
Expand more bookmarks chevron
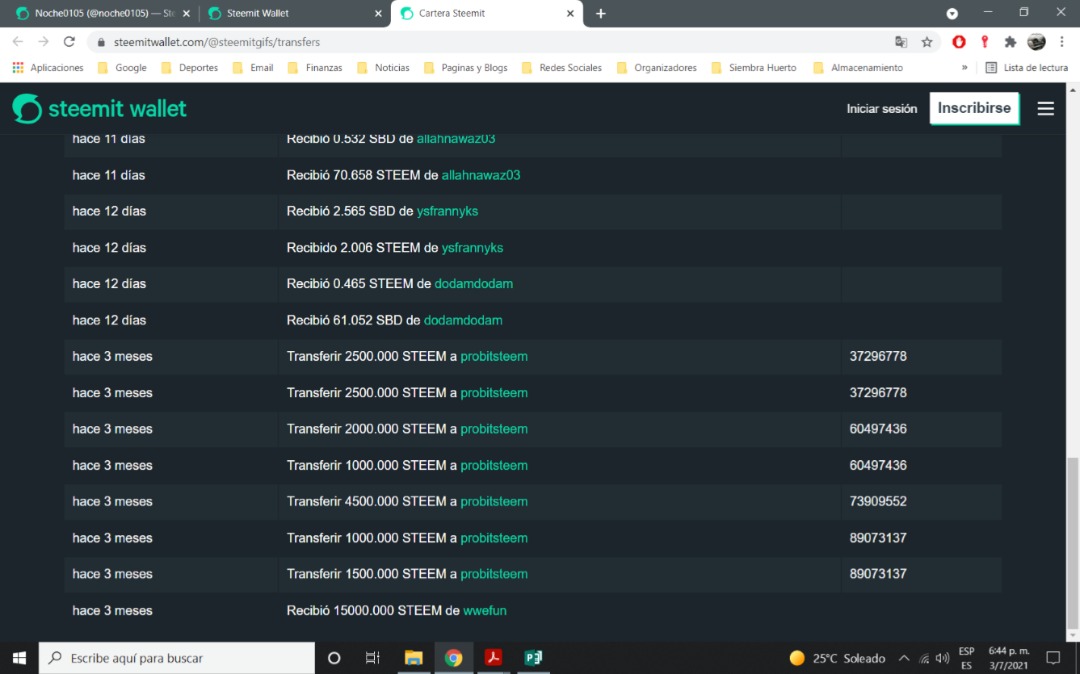[x=964, y=67]
